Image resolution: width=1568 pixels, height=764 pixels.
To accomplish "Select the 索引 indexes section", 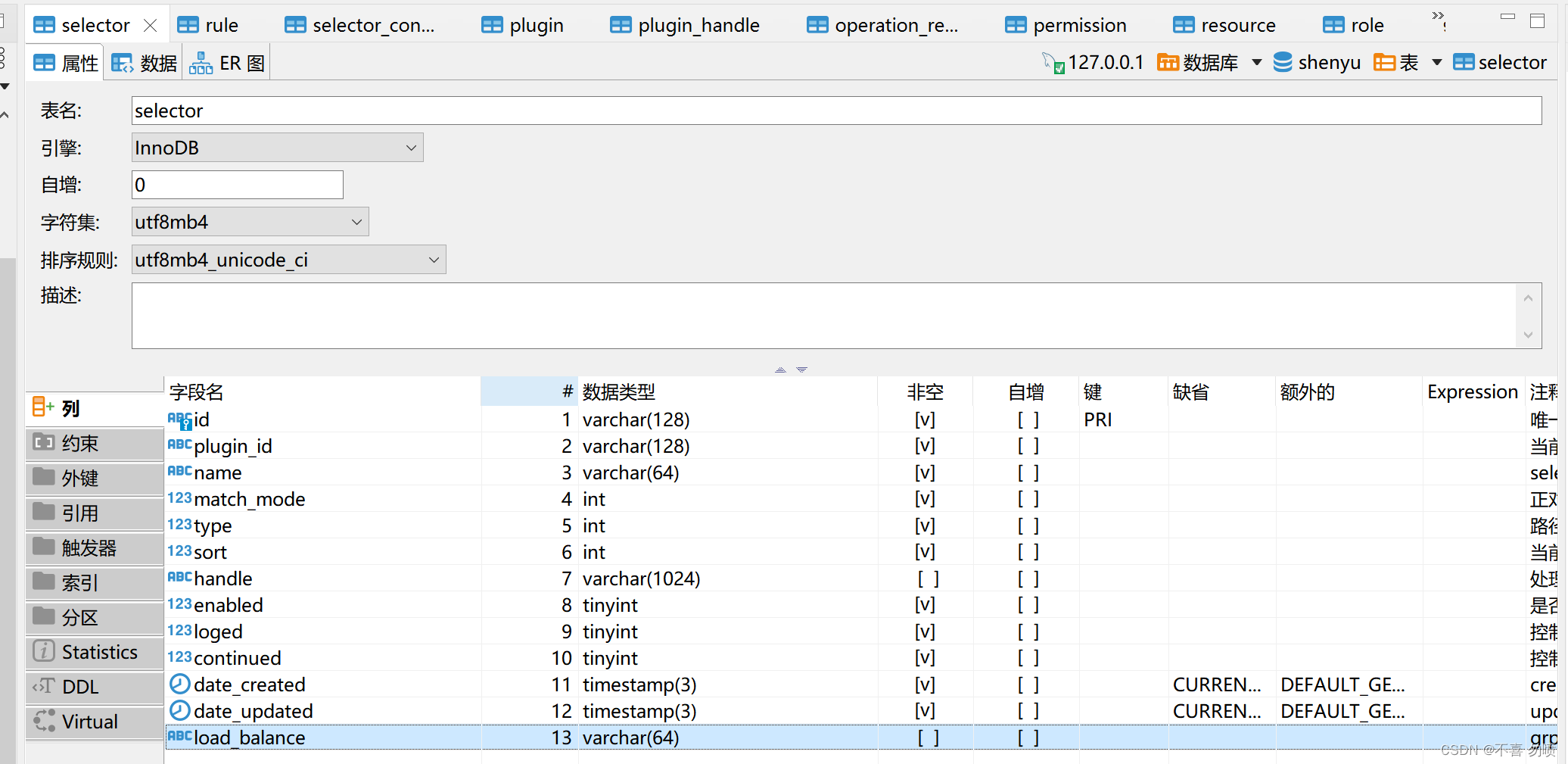I will pyautogui.click(x=95, y=582).
